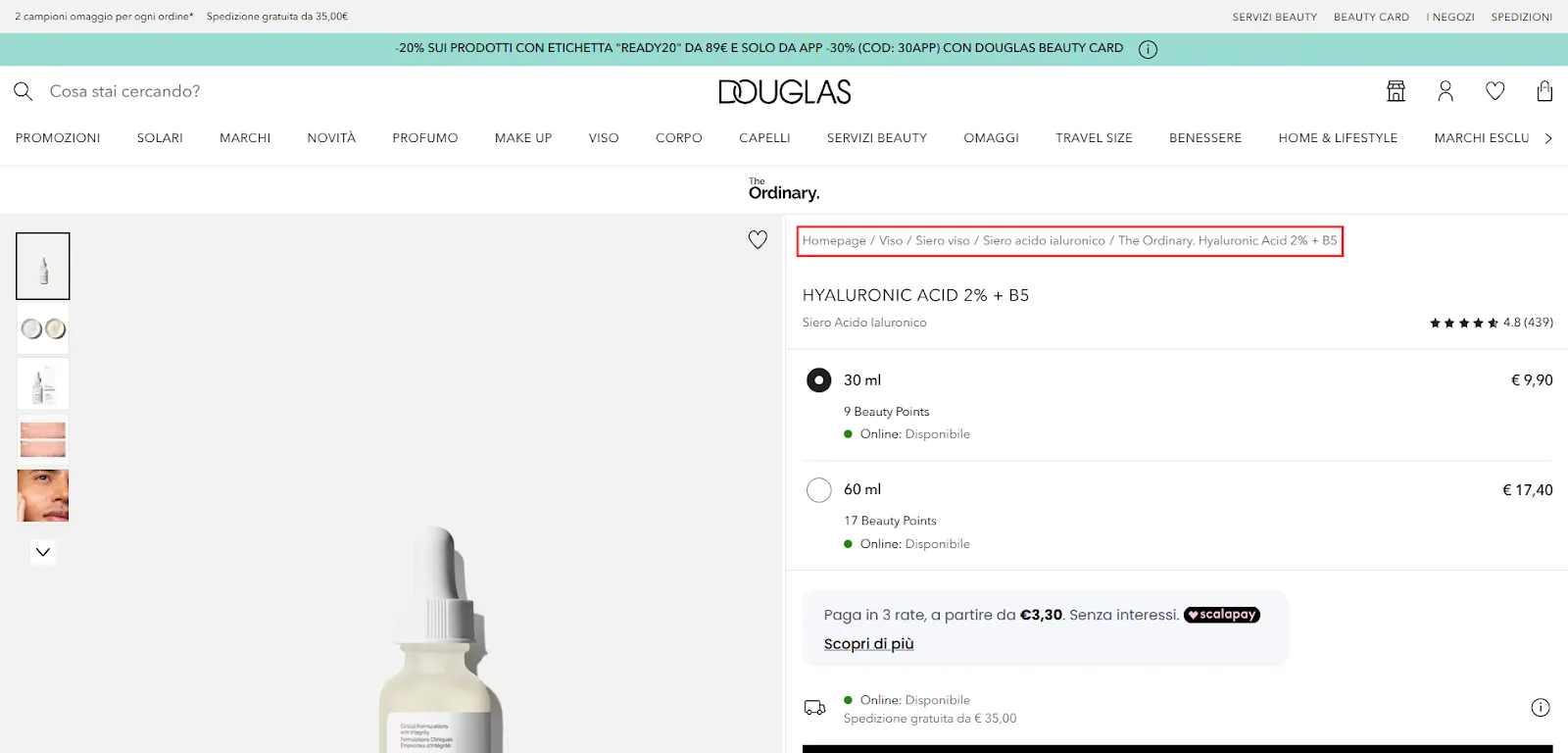Click the search field Cosa stai cercando?
Screen dimensions: 1568x753
[124, 91]
